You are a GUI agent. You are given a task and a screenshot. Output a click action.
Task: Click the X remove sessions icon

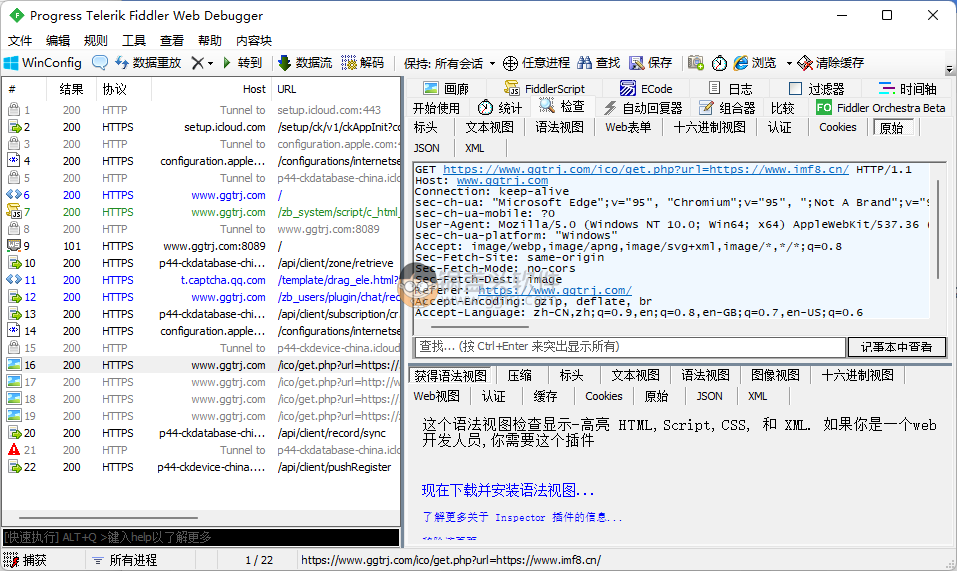[x=197, y=63]
